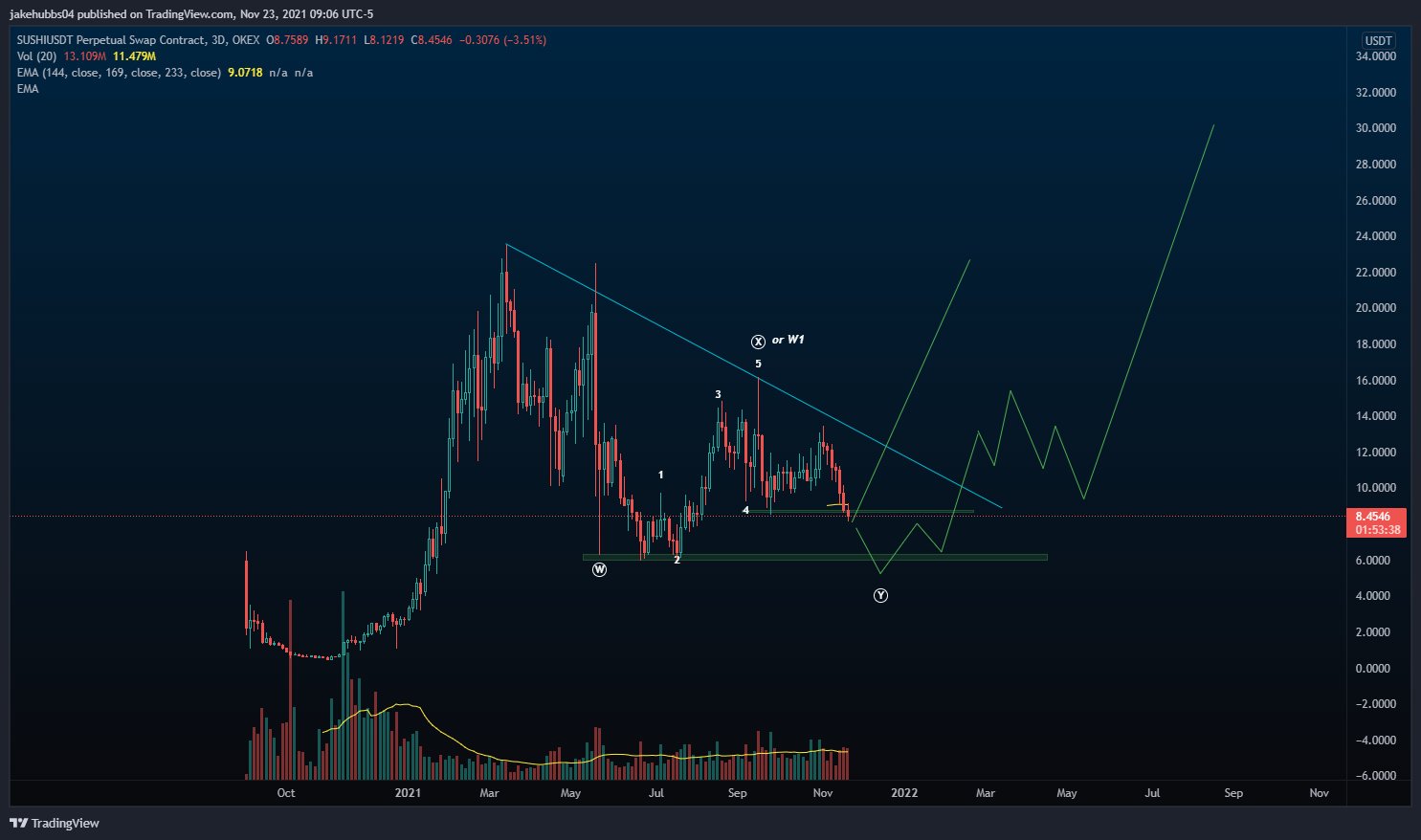Select the "or W1" text annotation

pyautogui.click(x=788, y=340)
